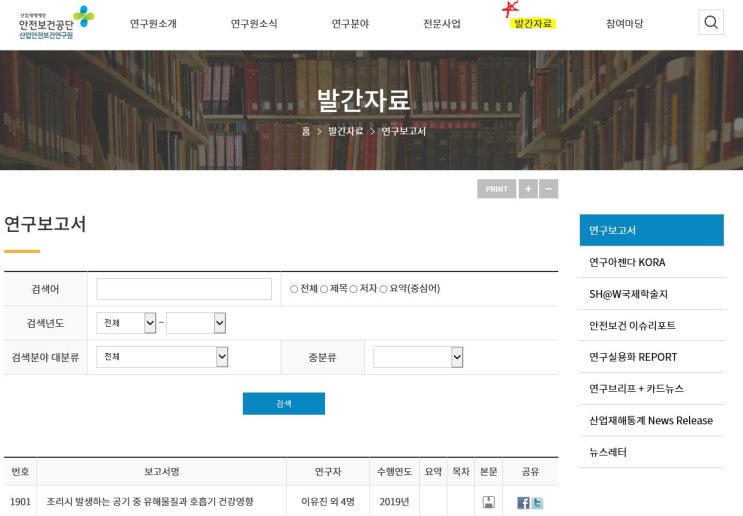
Task: Click the 연구자 column header
Action: coord(328,471)
